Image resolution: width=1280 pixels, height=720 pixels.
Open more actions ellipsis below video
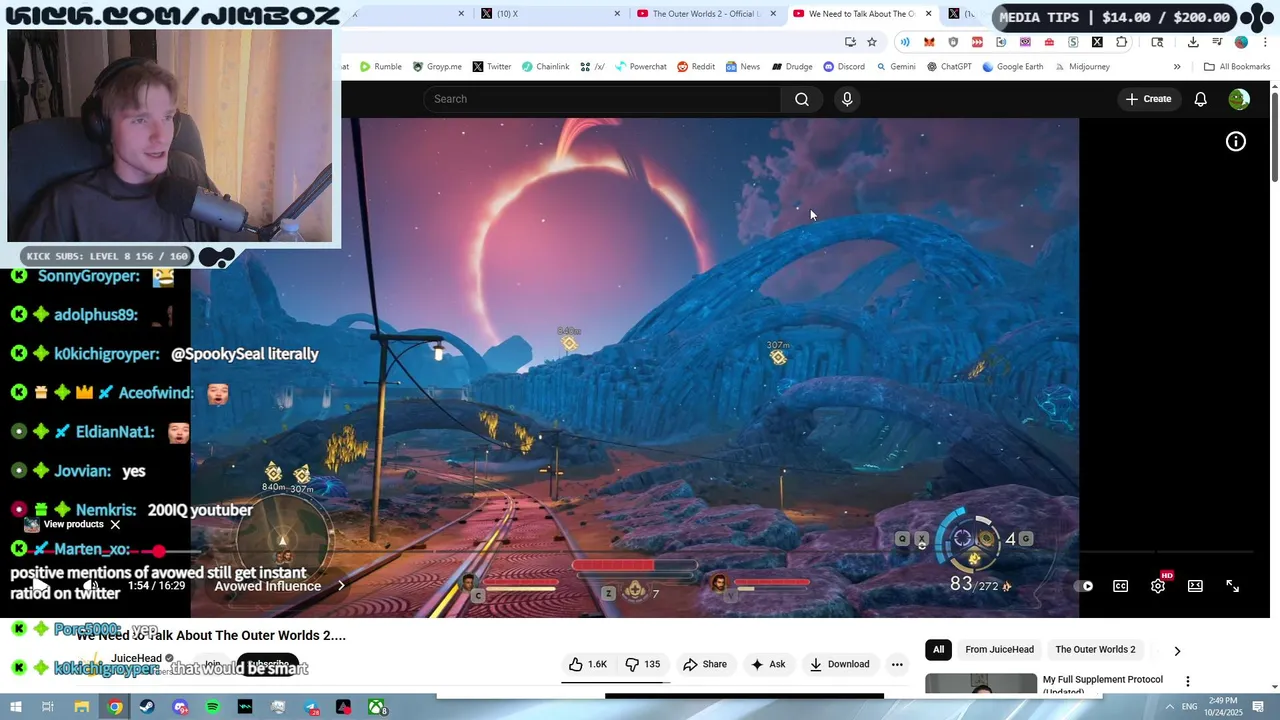[897, 664]
